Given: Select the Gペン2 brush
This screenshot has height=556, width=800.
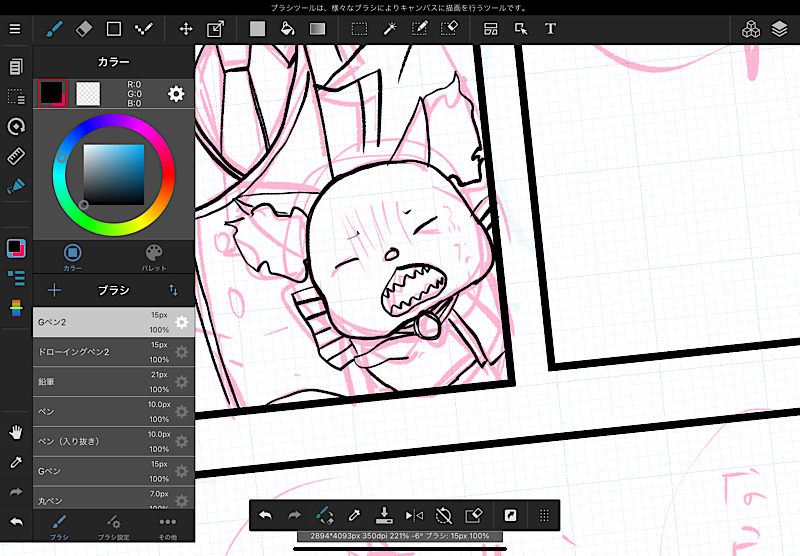Looking at the screenshot, I should pyautogui.click(x=113, y=322).
